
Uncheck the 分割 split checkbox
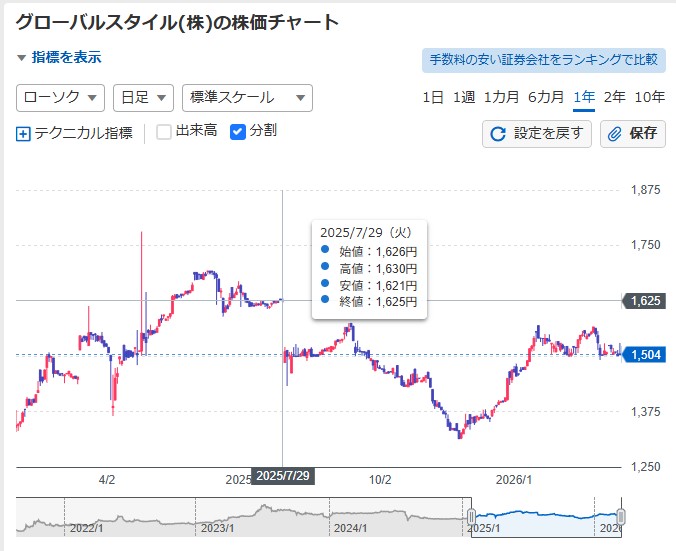coord(238,131)
